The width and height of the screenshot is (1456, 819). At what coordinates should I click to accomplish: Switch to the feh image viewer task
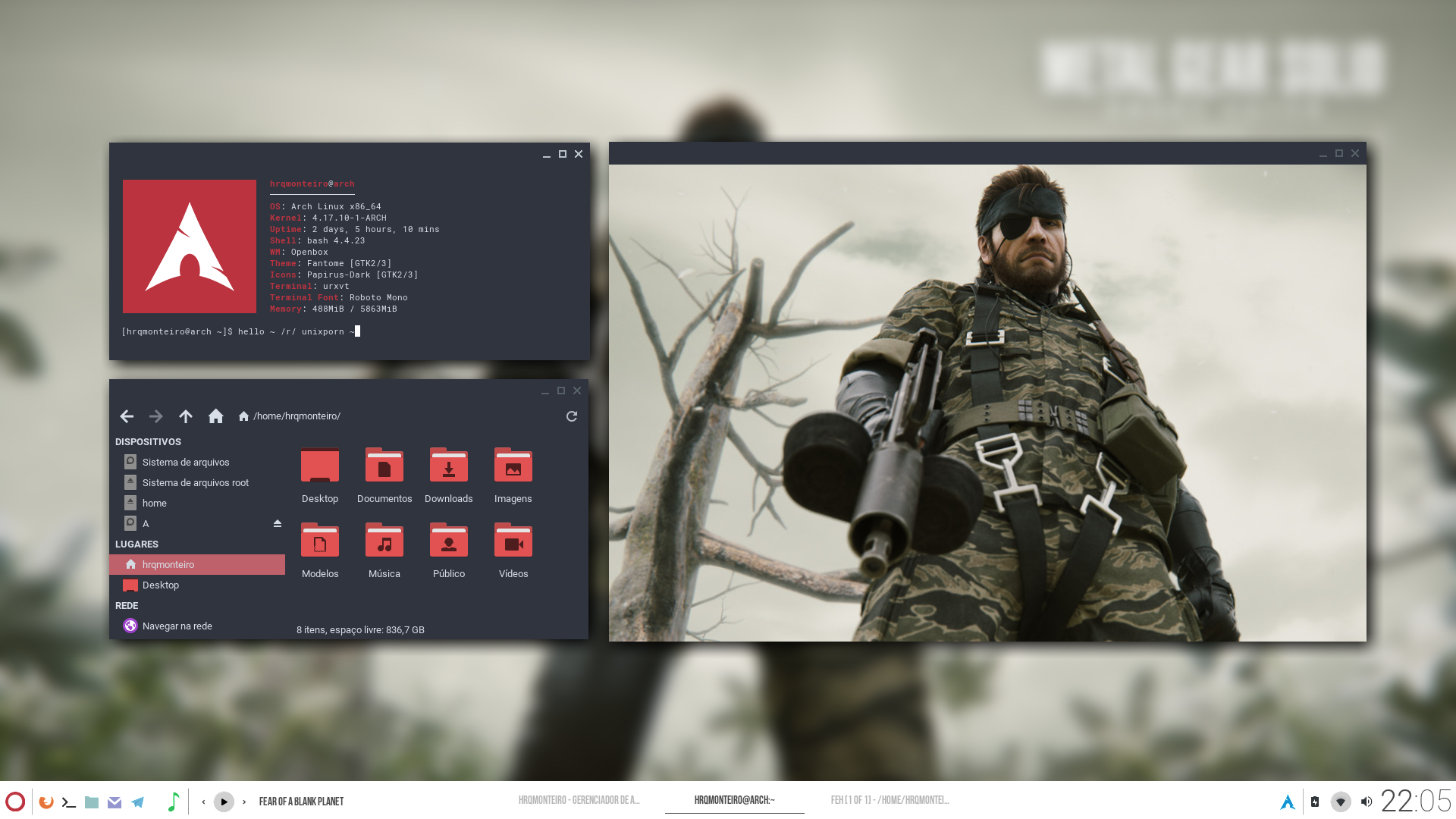coord(890,800)
